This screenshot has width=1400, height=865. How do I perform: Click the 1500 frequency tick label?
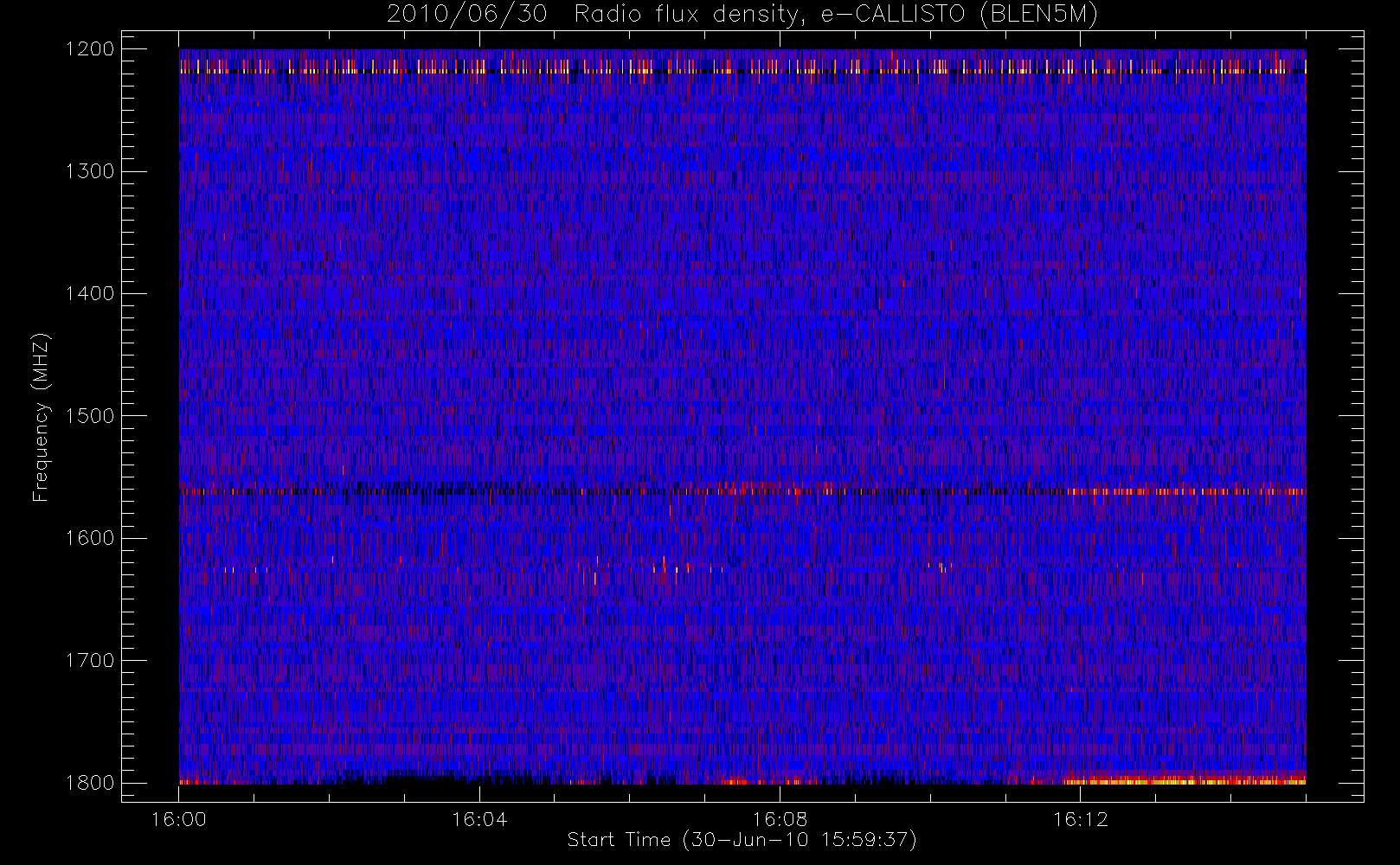pyautogui.click(x=90, y=416)
